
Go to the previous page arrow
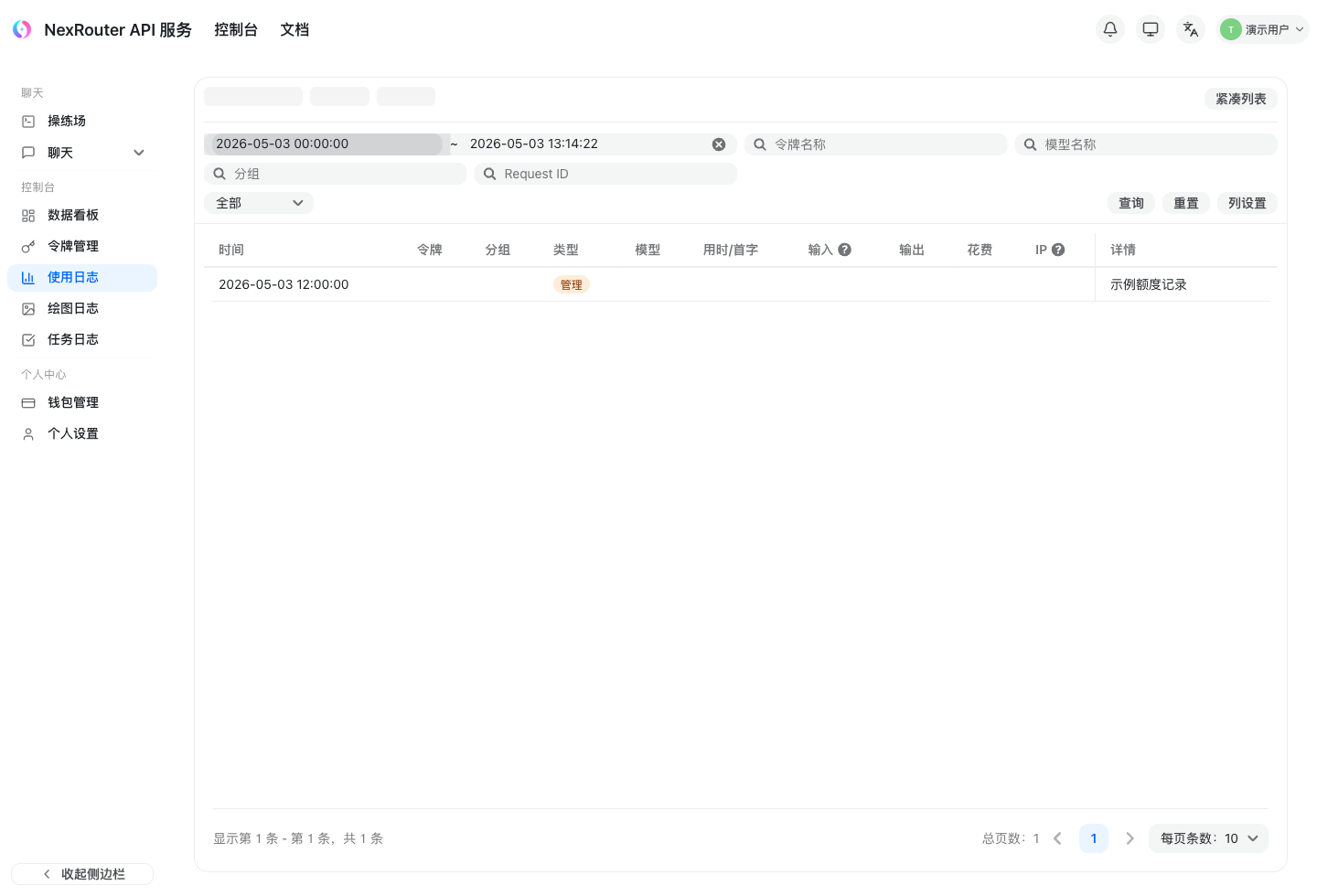pyautogui.click(x=1057, y=838)
